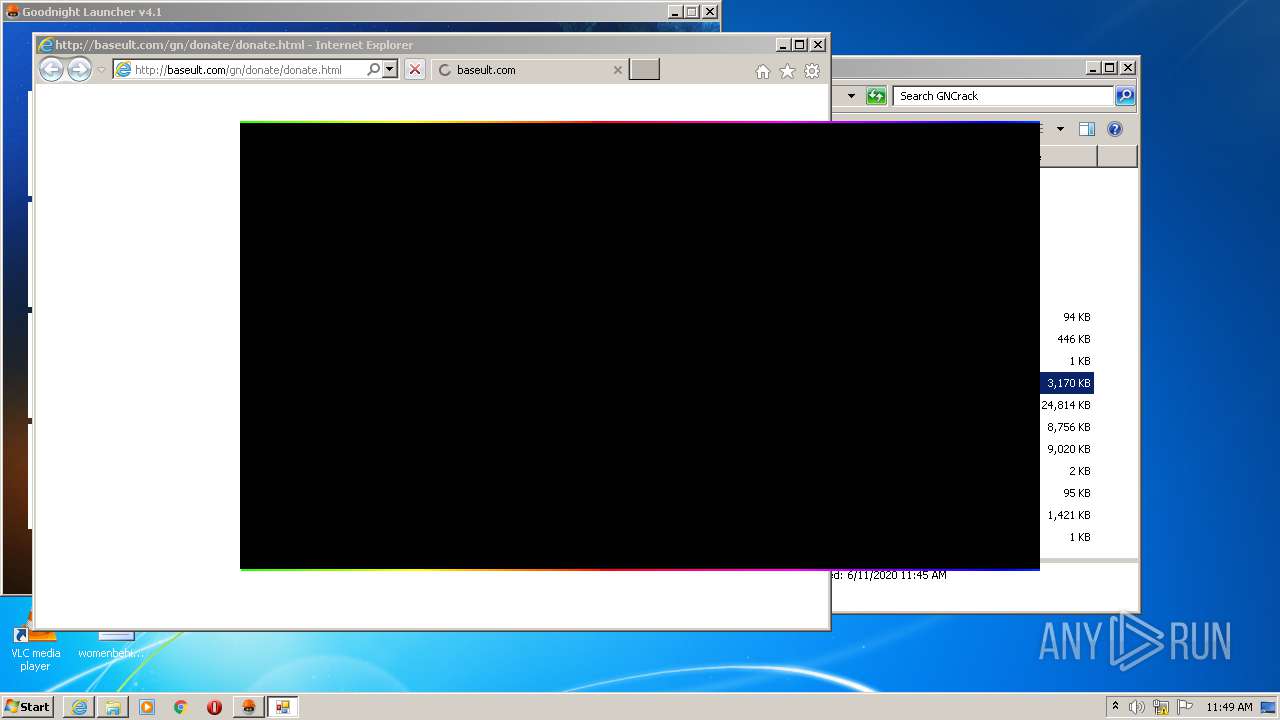Open a new tab in Internet Explorer
Screen dimensions: 1280x720
click(644, 70)
